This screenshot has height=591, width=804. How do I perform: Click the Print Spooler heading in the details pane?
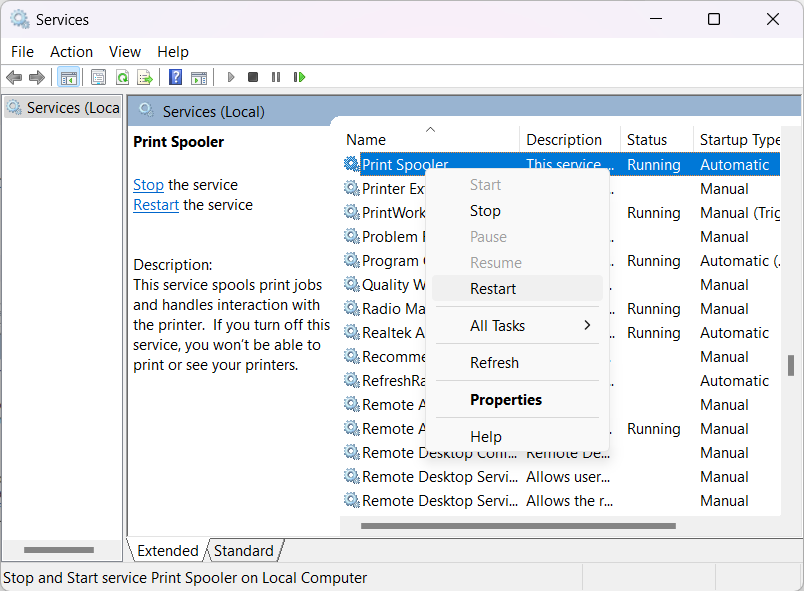(178, 141)
